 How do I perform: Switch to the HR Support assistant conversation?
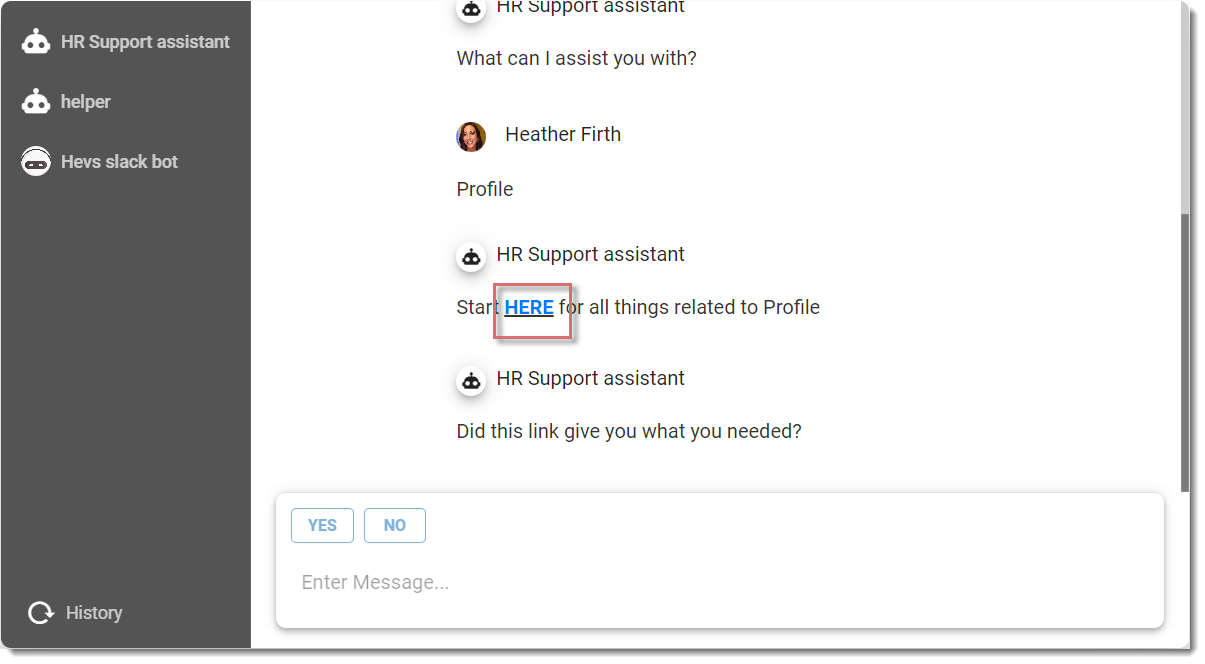[145, 41]
